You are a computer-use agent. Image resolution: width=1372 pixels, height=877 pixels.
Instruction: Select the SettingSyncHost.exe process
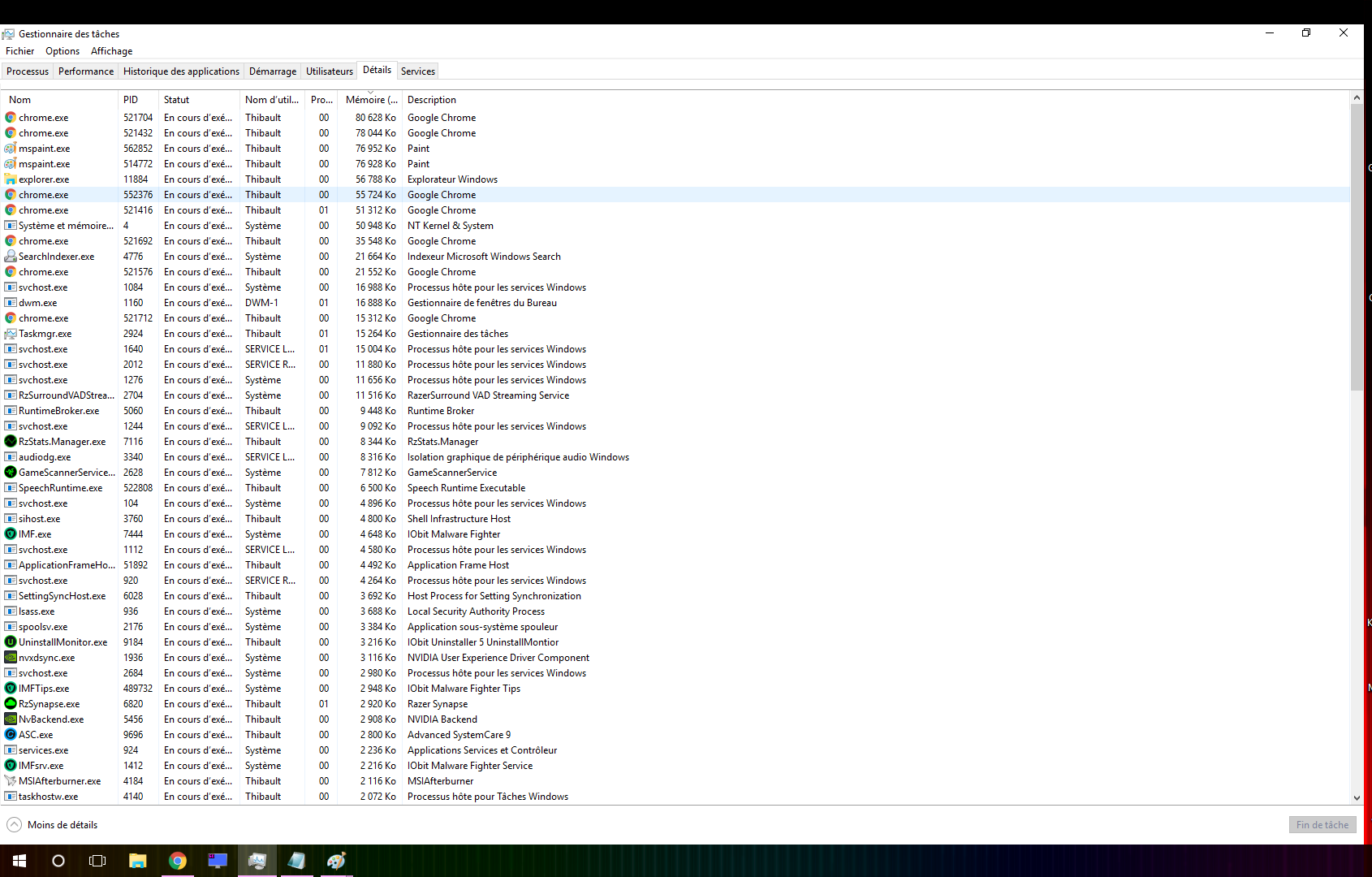(x=676, y=596)
